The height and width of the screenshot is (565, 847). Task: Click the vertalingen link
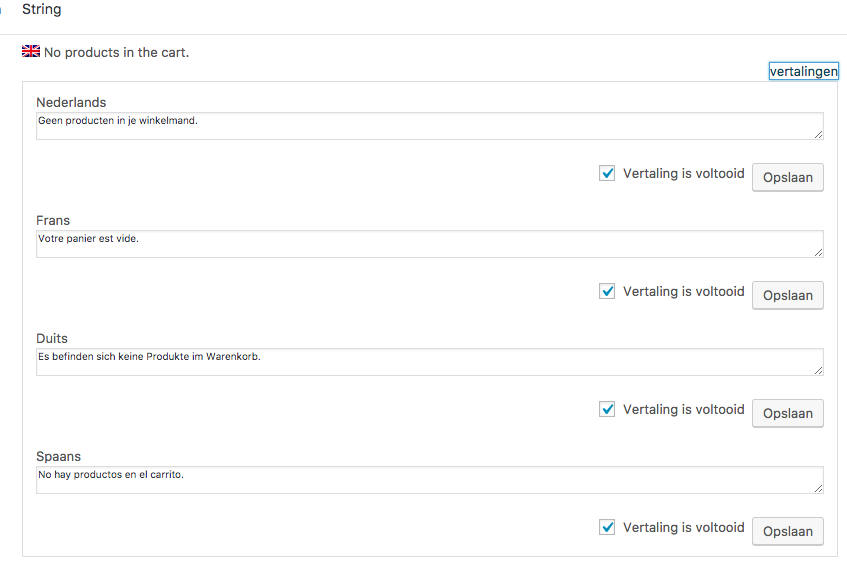click(803, 71)
